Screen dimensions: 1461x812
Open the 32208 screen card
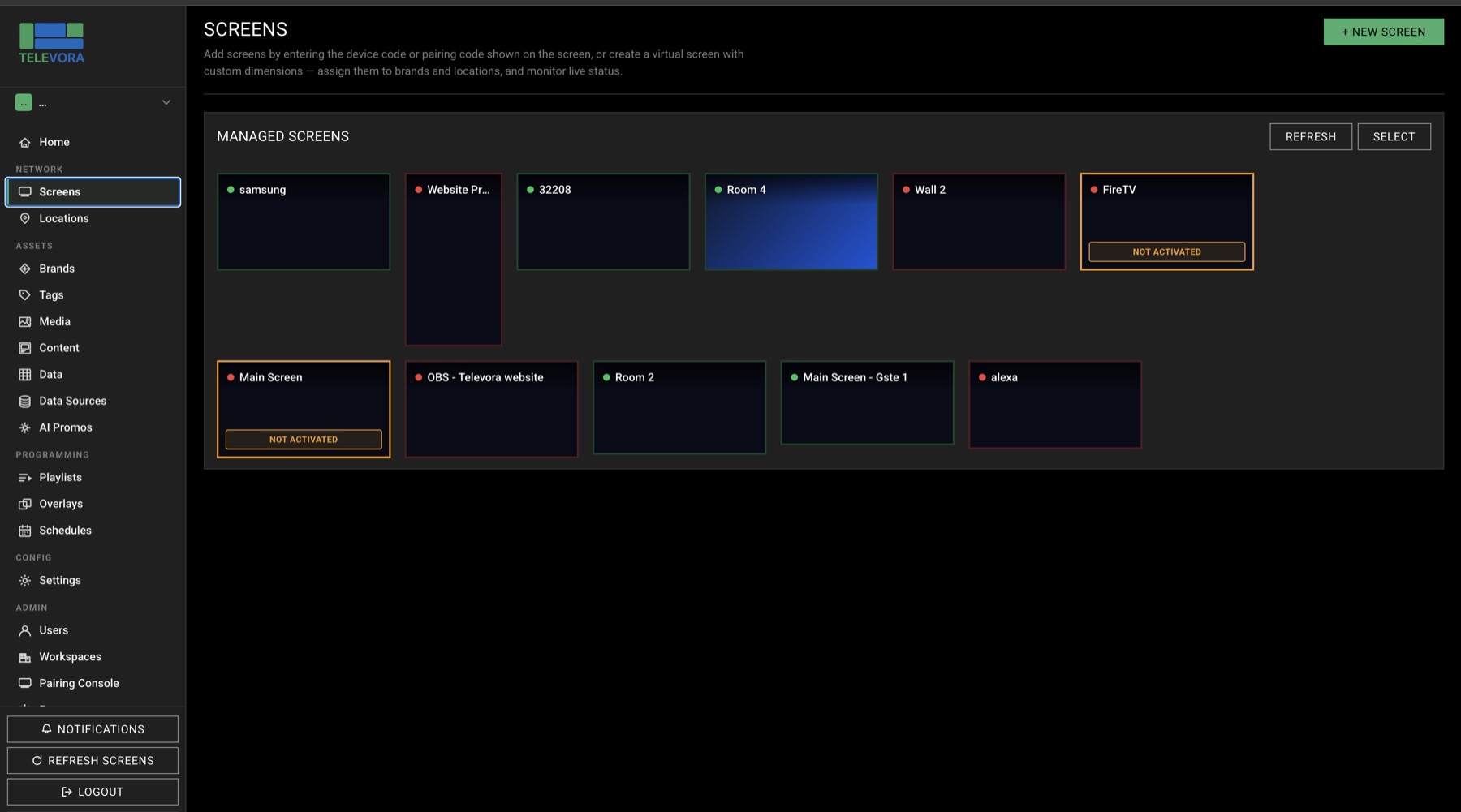point(603,221)
